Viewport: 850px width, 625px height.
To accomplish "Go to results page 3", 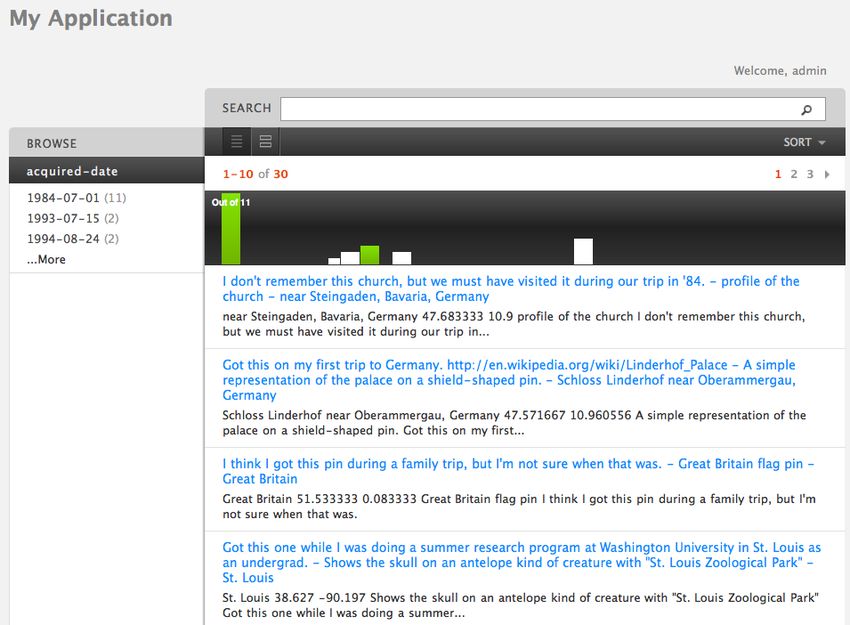I will [x=810, y=174].
